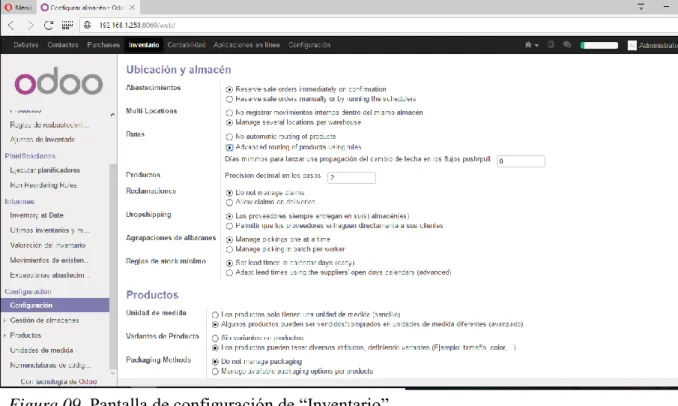This screenshot has height=406, width=678.
Task: Select Advanced routing of products using rules
Action: pyautogui.click(x=229, y=147)
